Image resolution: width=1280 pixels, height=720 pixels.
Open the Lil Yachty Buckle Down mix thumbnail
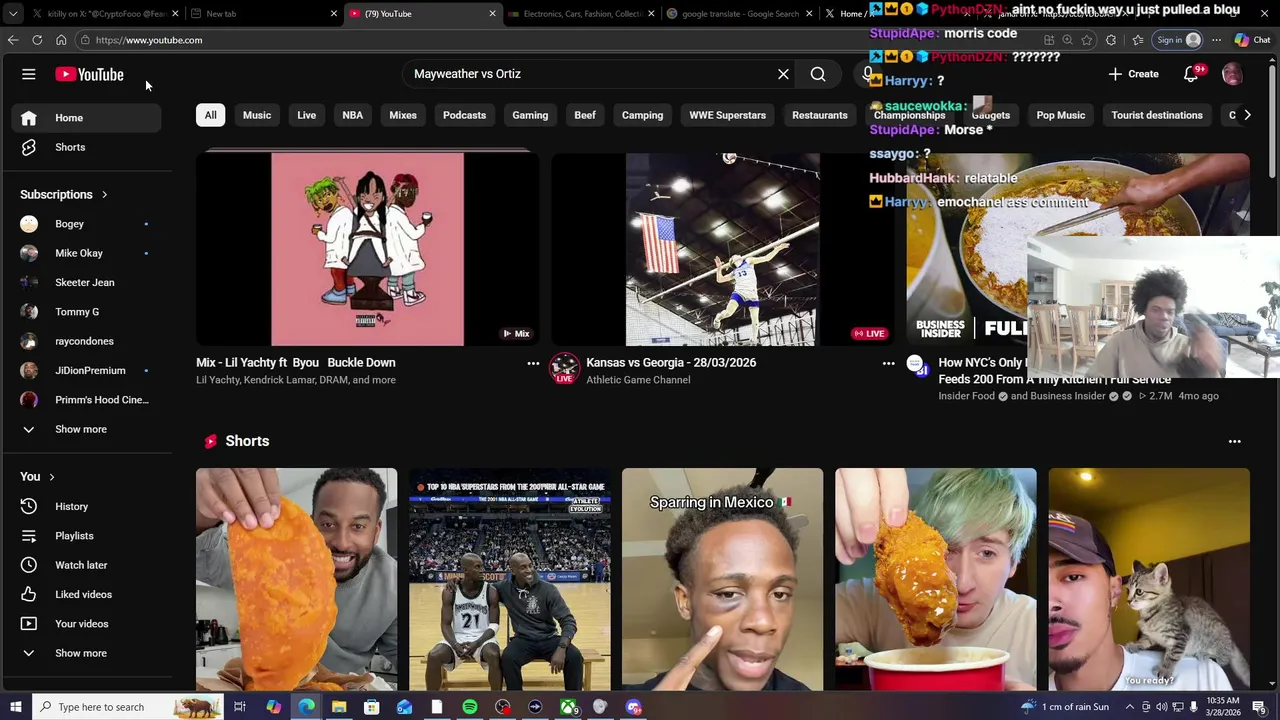pos(367,249)
